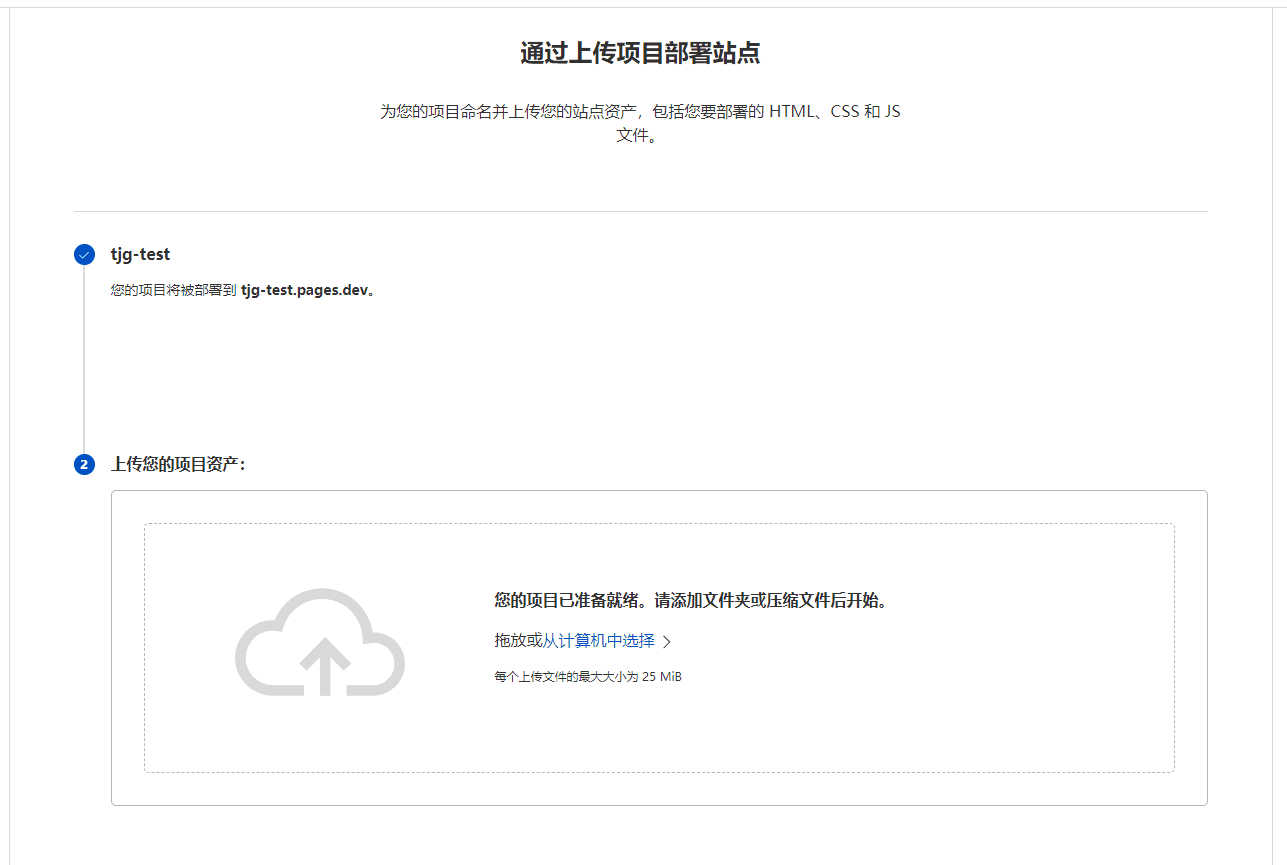Click the step 1 completed checkmark icon
The image size is (1287, 865).
[84, 255]
